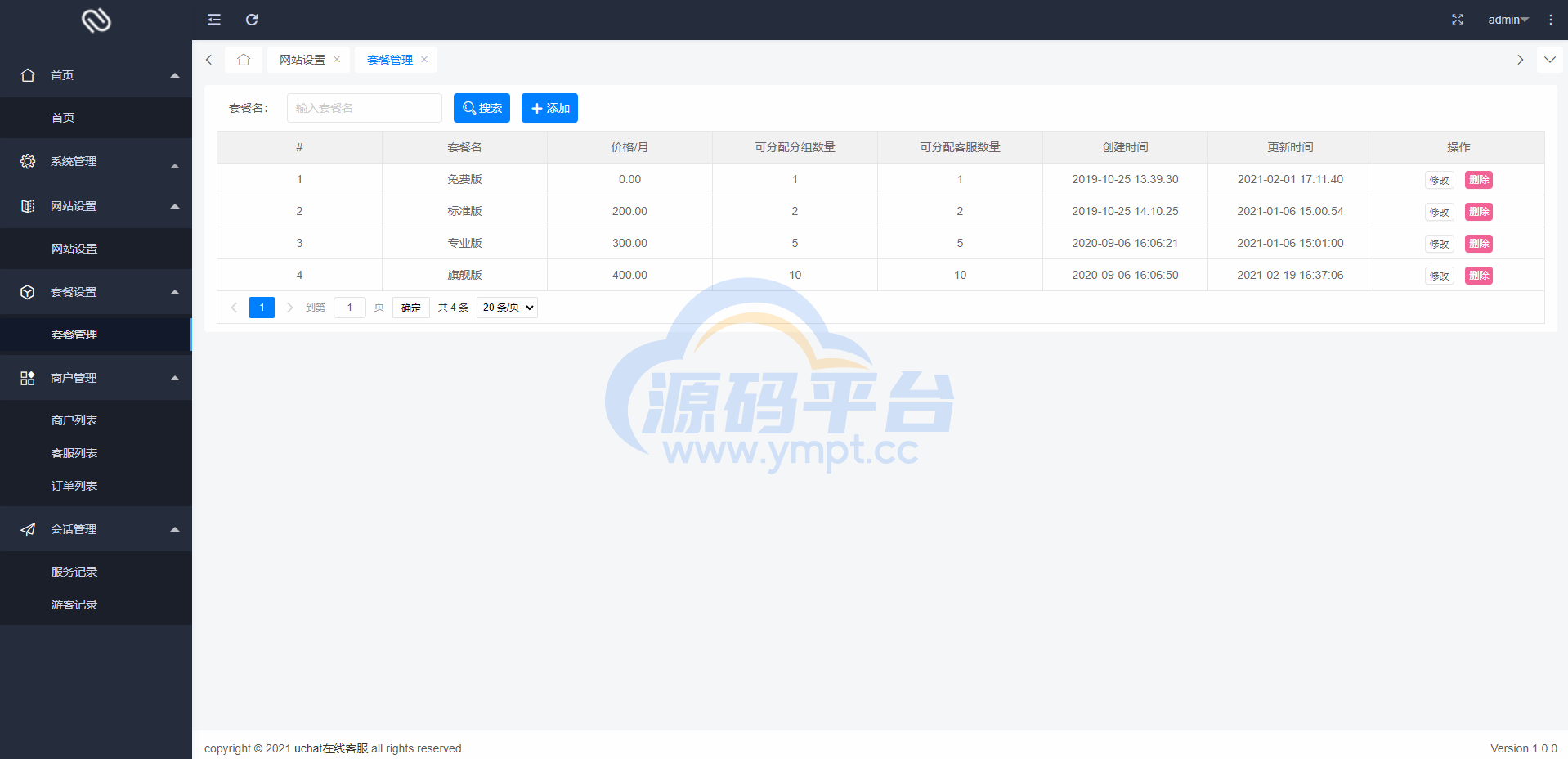The height and width of the screenshot is (759, 1568).
Task: Collapse the 首页 menu group
Action: click(175, 75)
